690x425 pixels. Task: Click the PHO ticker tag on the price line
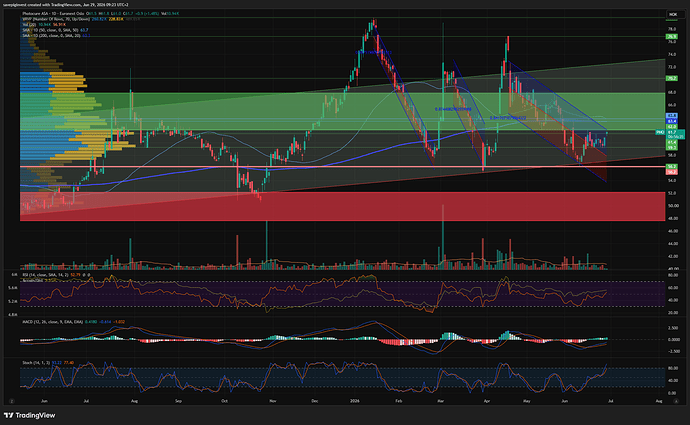pyautogui.click(x=660, y=132)
